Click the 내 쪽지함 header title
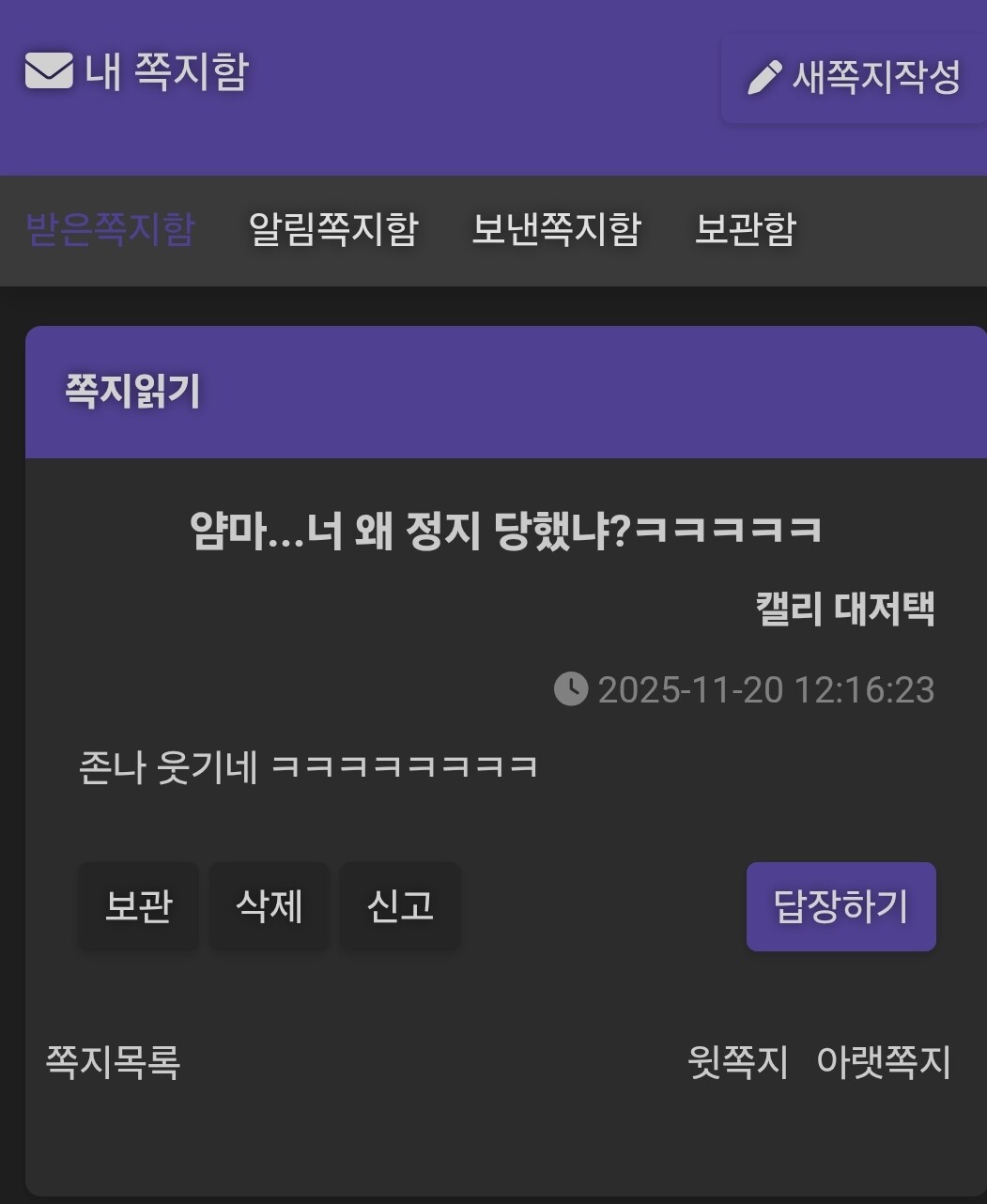 tap(167, 71)
